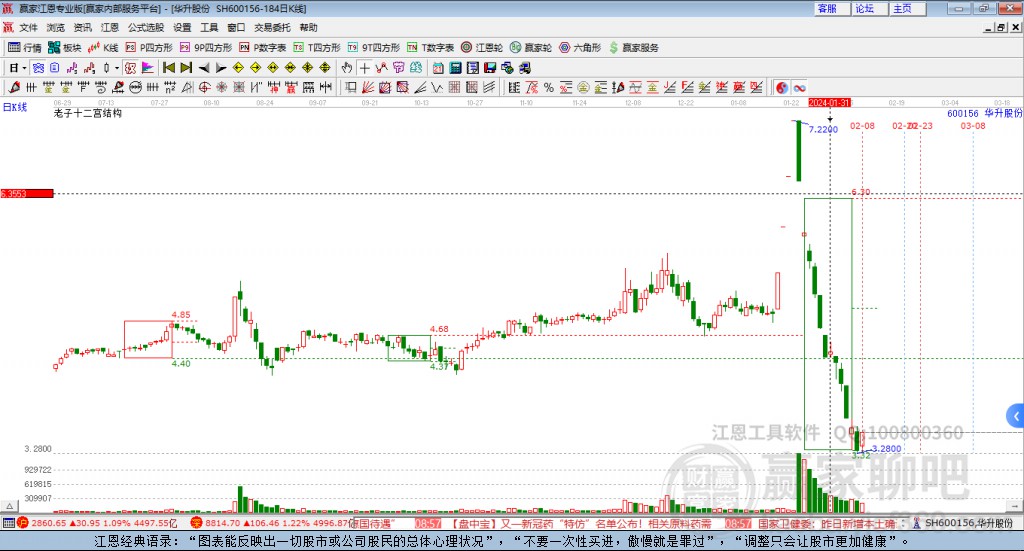Click the 论坛 forum button
The image size is (1024, 551).
click(869, 8)
